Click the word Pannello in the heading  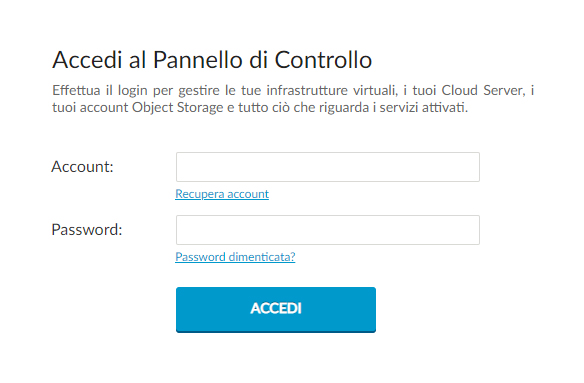coord(198,60)
